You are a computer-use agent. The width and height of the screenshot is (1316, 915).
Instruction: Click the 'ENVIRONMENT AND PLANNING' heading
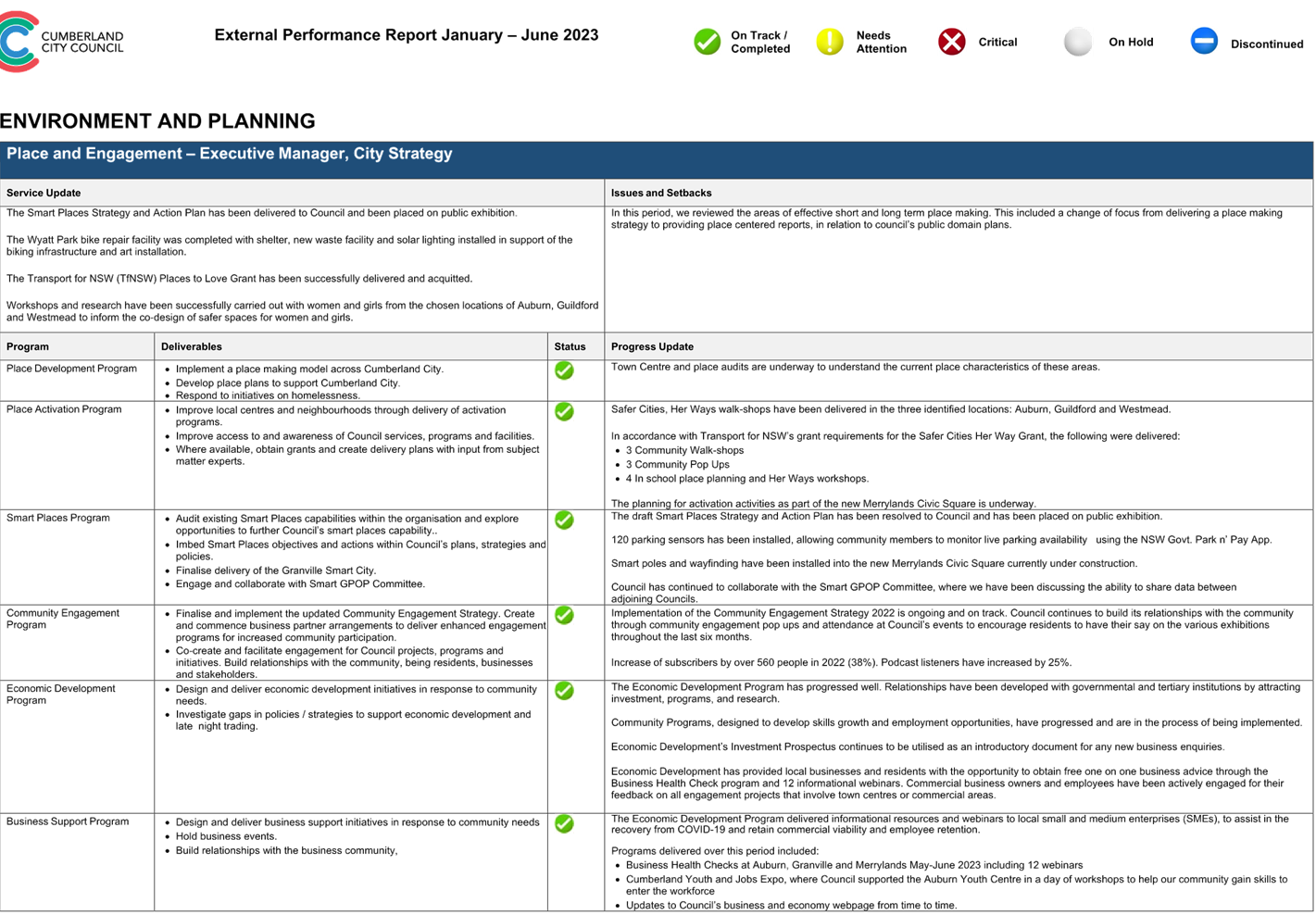tap(157, 121)
